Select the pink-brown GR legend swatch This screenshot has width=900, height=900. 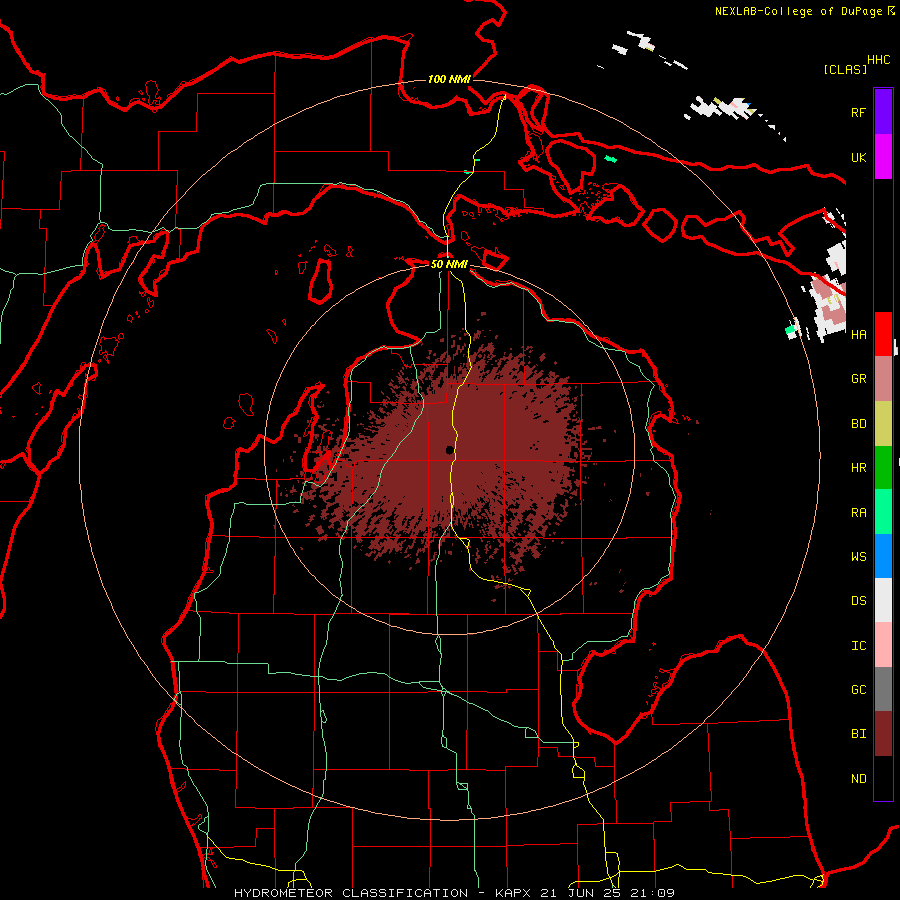[x=883, y=379]
